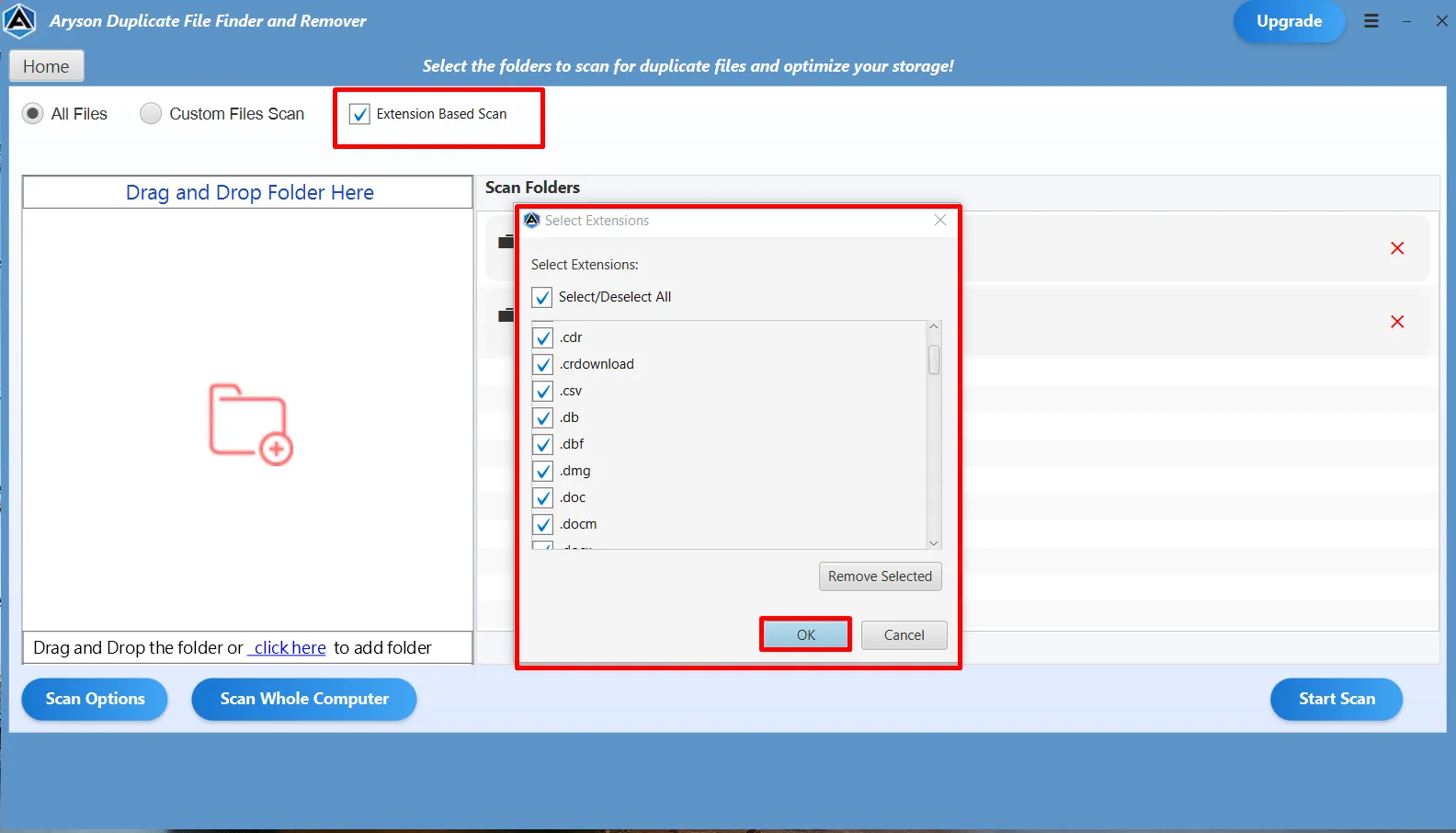Image resolution: width=1456 pixels, height=833 pixels.
Task: Click the Upgrade button
Action: pos(1290,21)
